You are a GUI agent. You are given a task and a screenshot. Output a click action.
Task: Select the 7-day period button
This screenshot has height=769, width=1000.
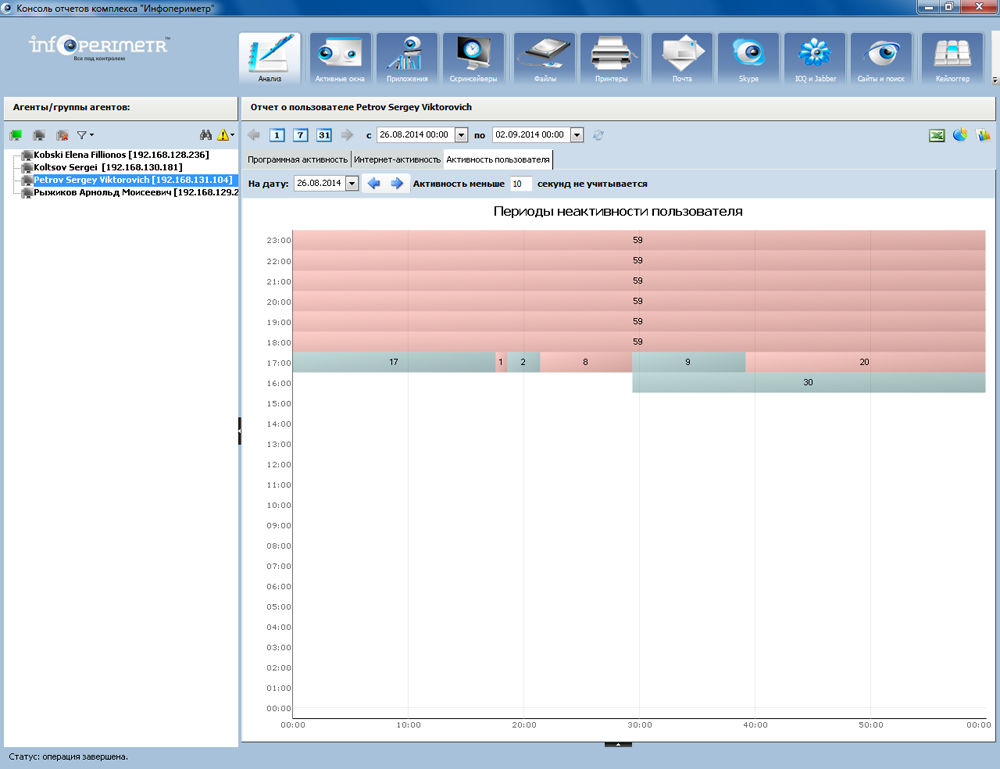300,135
